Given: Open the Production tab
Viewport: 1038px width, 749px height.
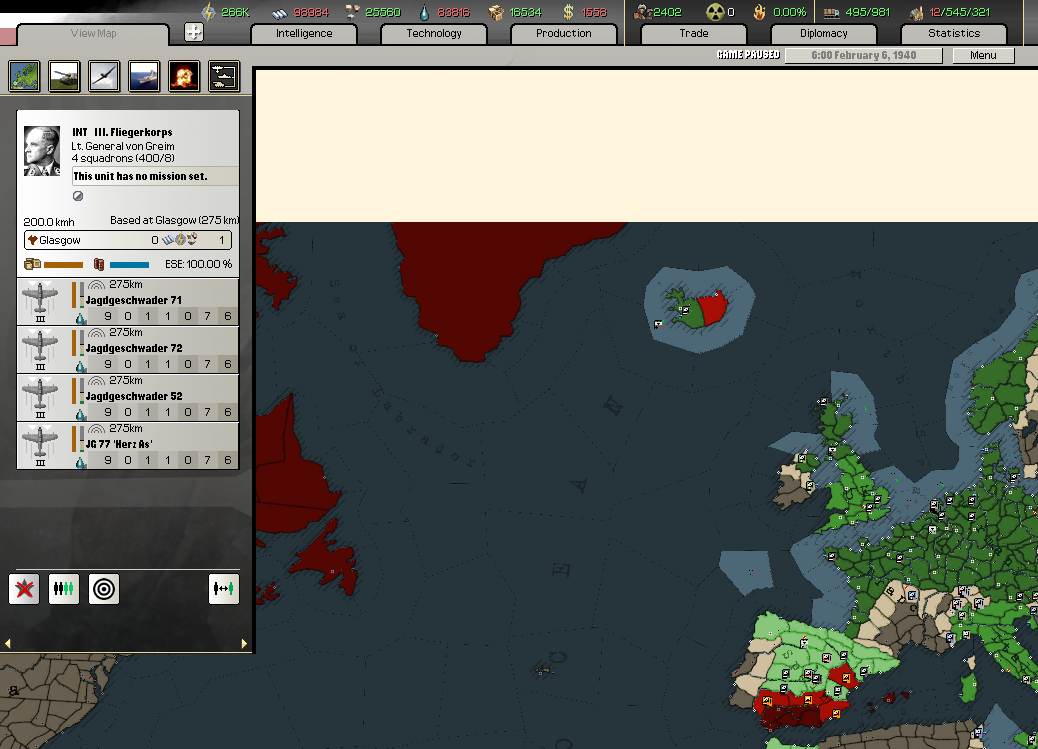Looking at the screenshot, I should [563, 34].
